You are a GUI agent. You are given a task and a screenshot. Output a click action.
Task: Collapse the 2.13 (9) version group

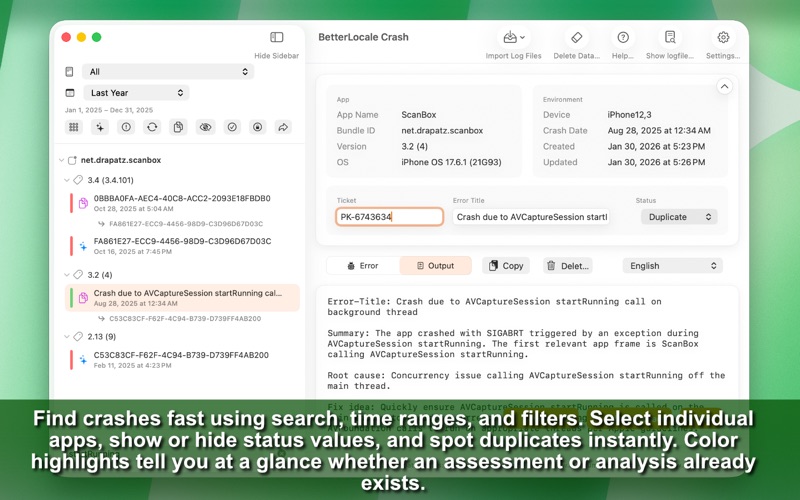[x=67, y=337]
